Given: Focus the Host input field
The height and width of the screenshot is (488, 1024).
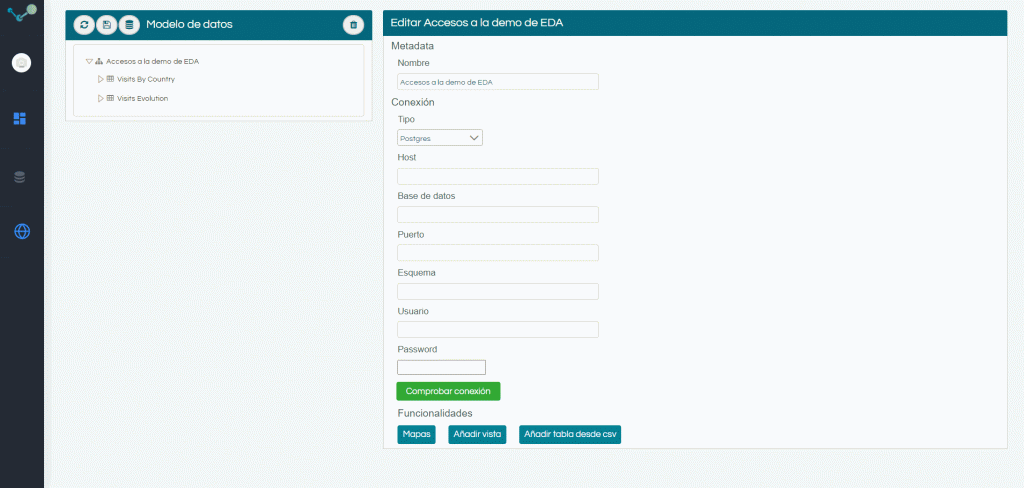Looking at the screenshot, I should (498, 176).
